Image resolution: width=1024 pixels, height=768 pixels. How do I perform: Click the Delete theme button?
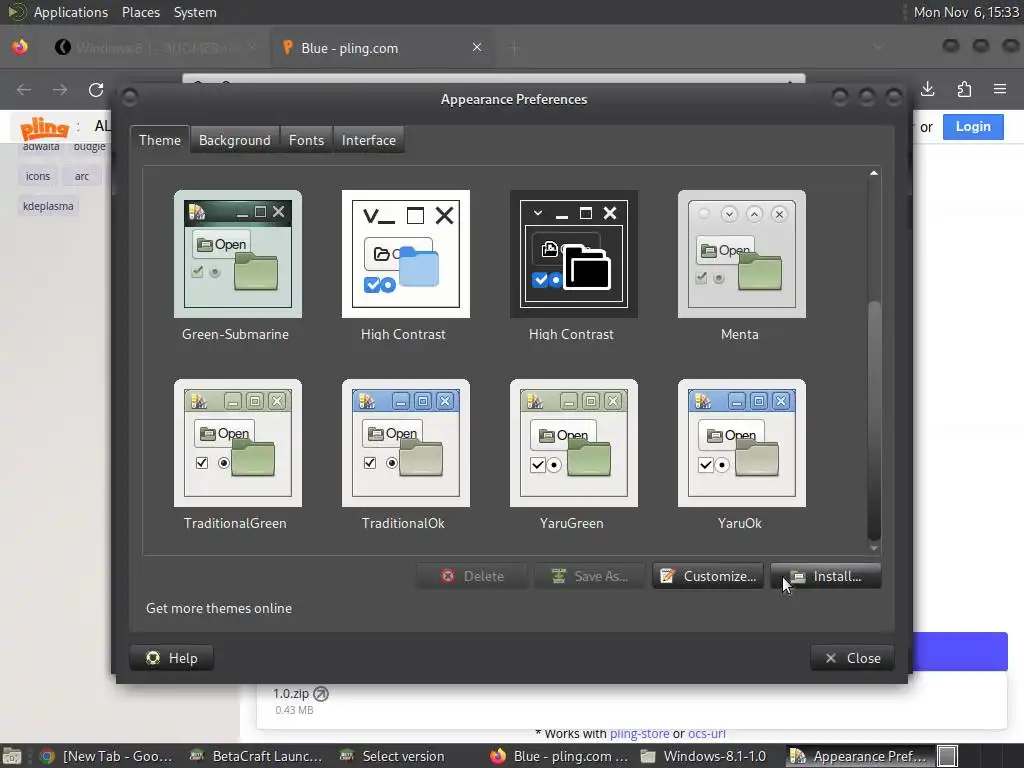(472, 576)
